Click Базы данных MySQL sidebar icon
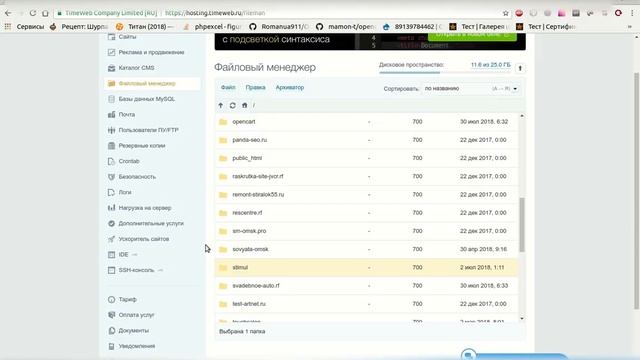 [x=111, y=99]
